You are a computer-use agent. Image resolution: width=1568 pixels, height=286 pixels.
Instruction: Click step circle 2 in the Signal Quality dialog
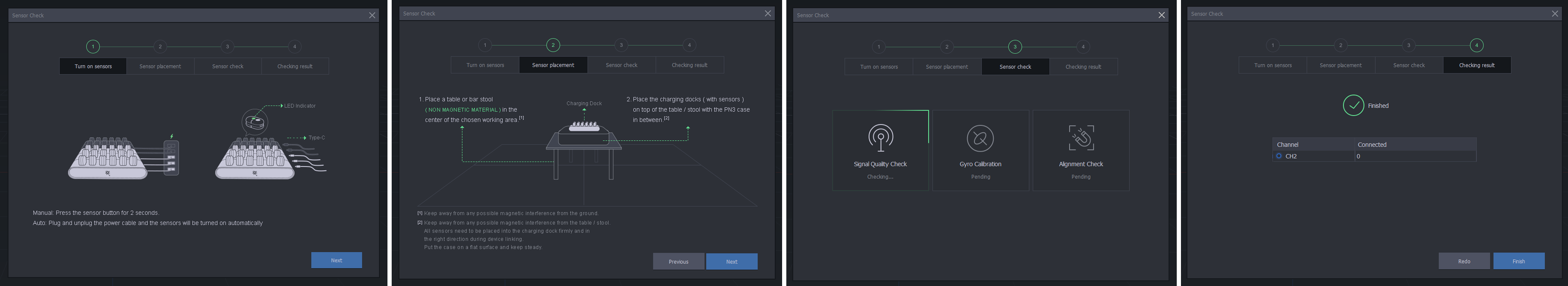pos(947,47)
